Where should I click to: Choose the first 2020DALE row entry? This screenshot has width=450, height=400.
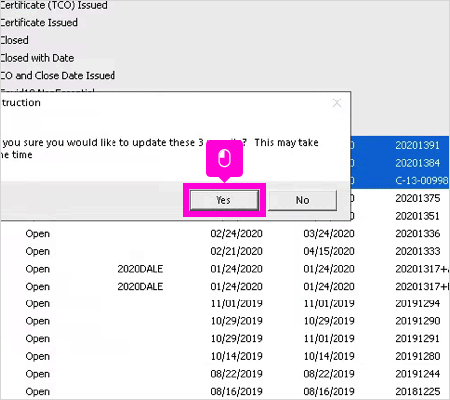click(x=225, y=269)
